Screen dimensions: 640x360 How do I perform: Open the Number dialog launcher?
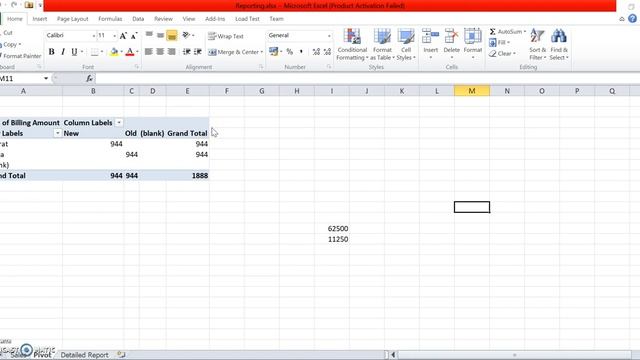(x=329, y=67)
